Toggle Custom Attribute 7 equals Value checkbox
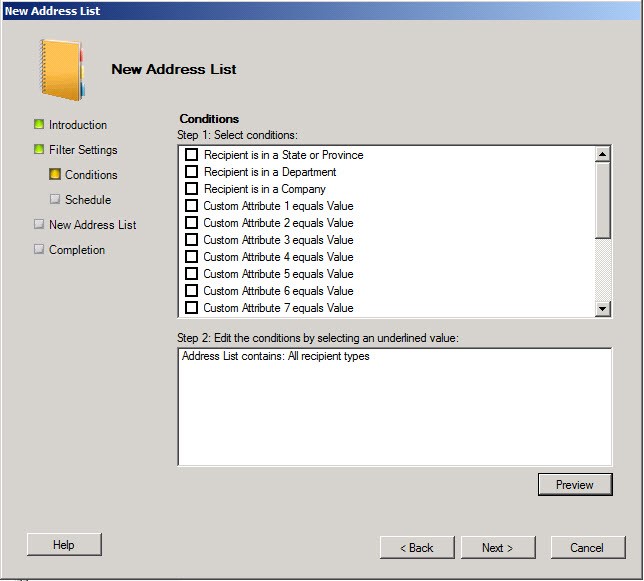This screenshot has height=581, width=644. tap(191, 308)
